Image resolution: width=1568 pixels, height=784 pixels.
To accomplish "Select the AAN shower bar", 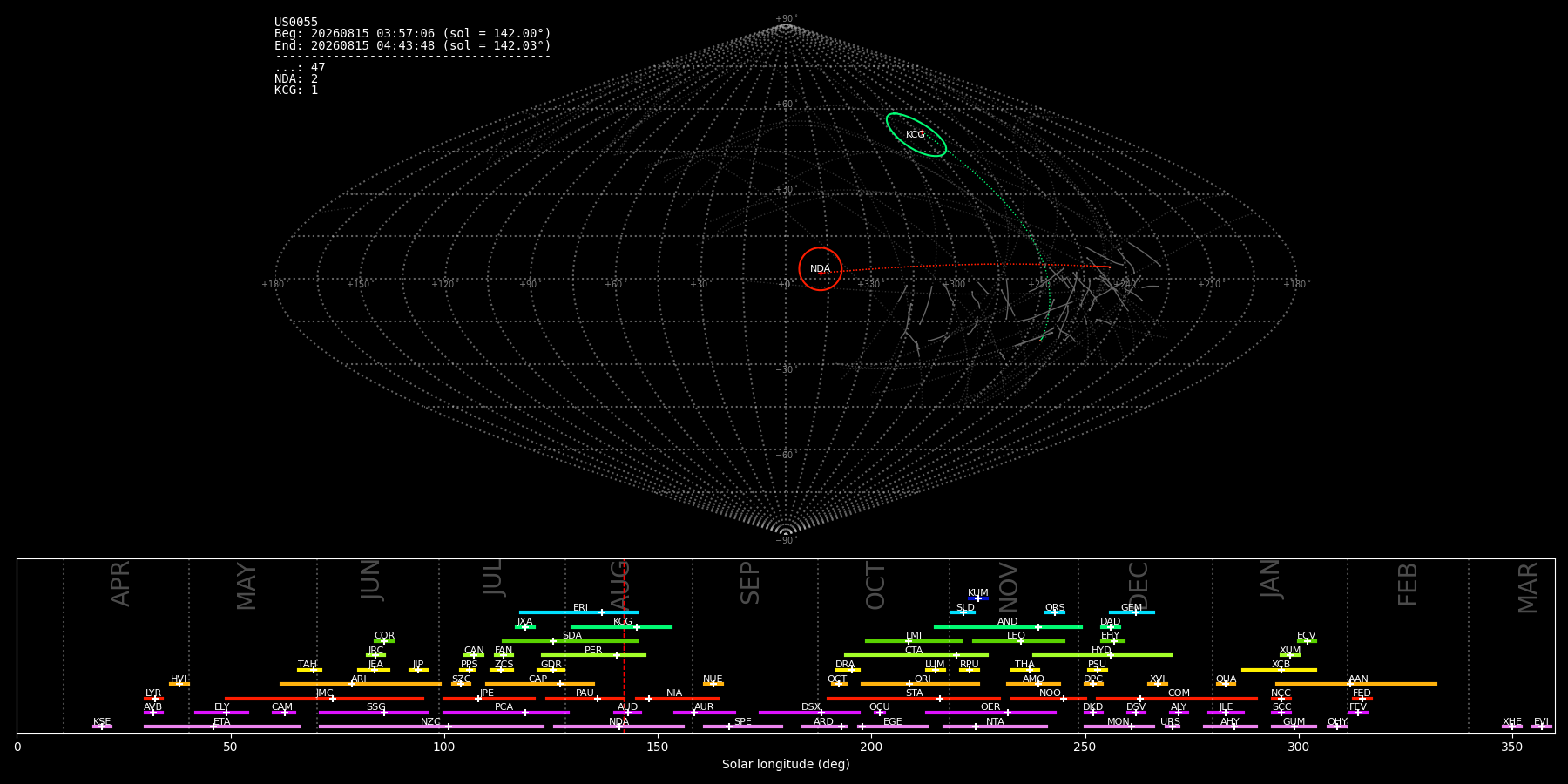I will click(x=1356, y=684).
